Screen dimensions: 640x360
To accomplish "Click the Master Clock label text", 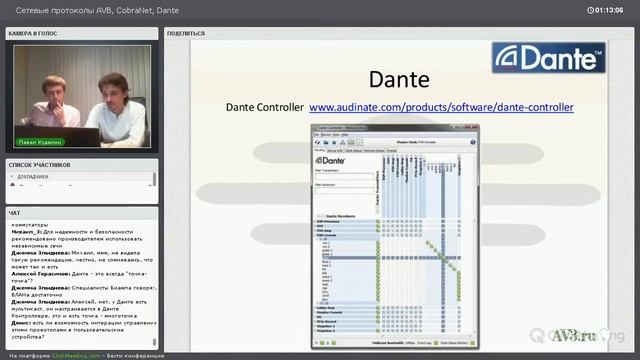I will [x=407, y=142].
